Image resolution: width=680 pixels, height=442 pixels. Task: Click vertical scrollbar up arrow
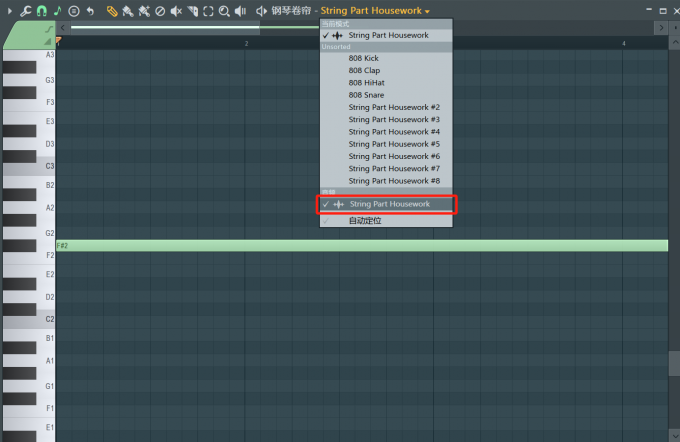[x=675, y=43]
